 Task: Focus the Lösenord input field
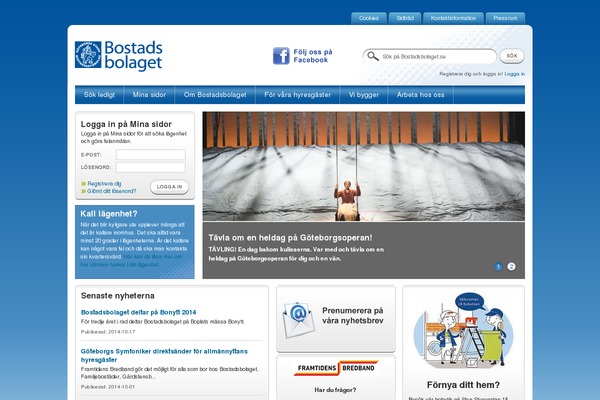(x=151, y=167)
